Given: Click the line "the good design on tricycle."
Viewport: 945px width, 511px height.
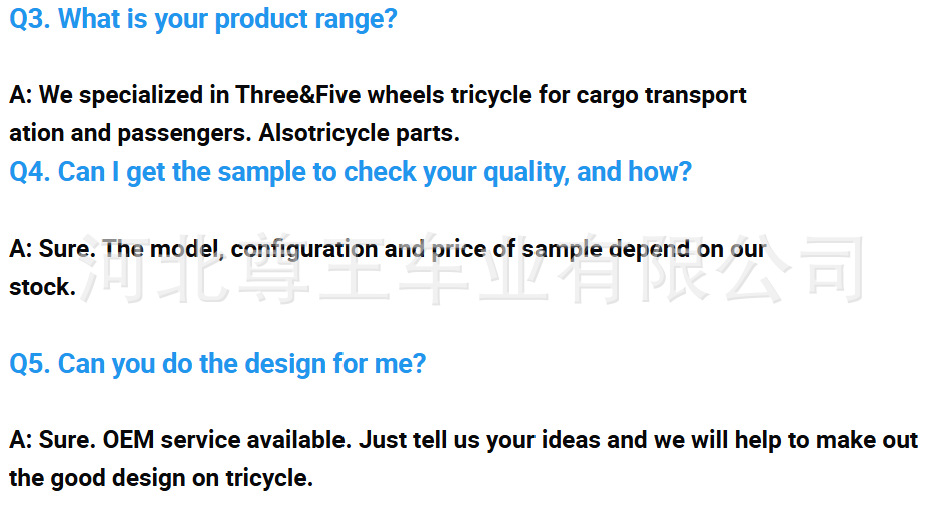Looking at the screenshot, I should 161,478.
